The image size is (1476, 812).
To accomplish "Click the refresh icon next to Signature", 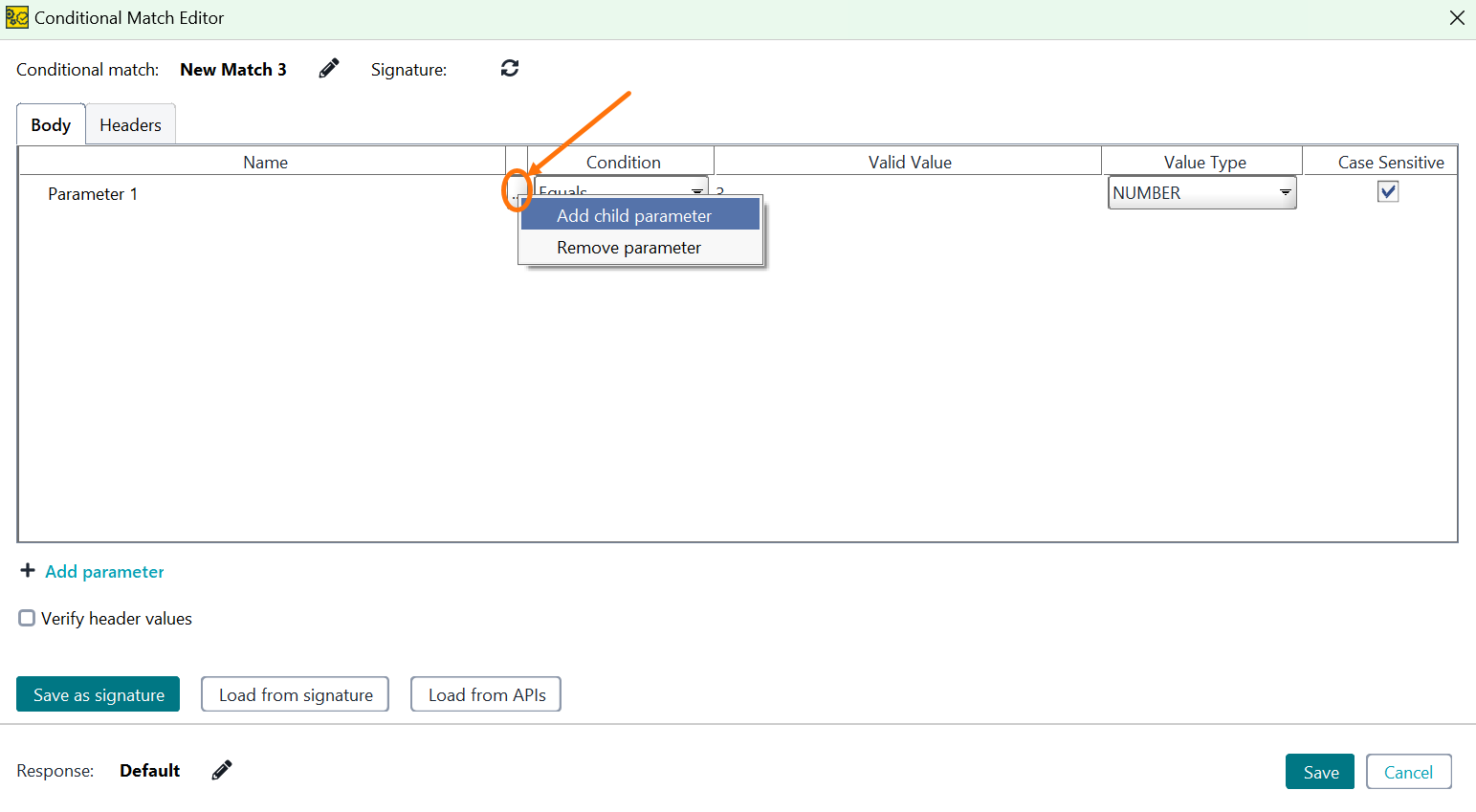I will (x=509, y=68).
